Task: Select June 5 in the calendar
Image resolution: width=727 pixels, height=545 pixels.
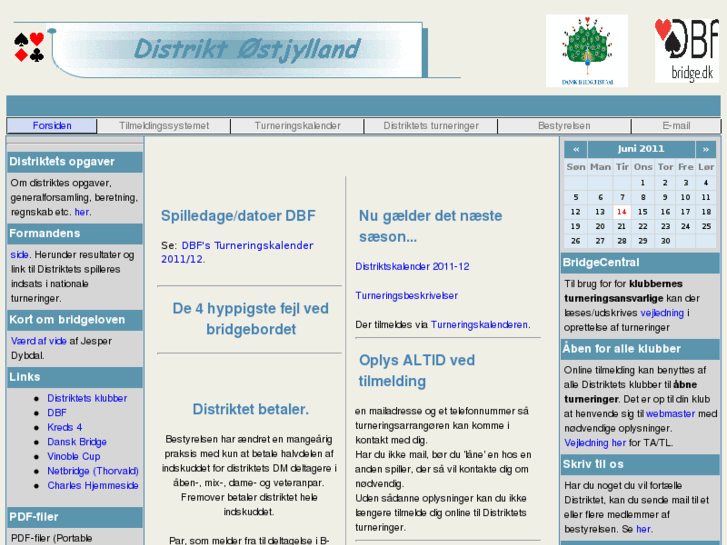Action: [576, 197]
